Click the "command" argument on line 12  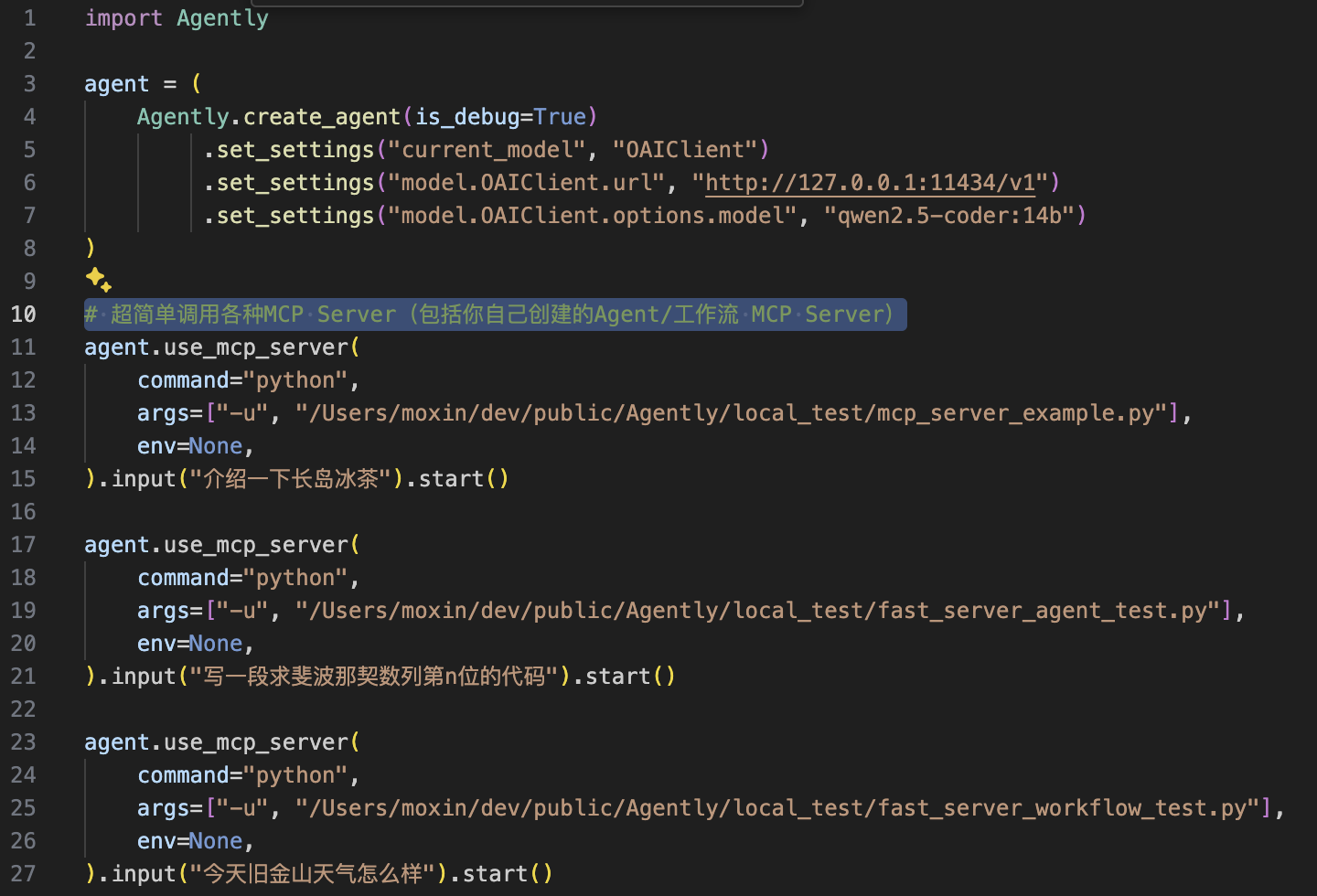(183, 380)
